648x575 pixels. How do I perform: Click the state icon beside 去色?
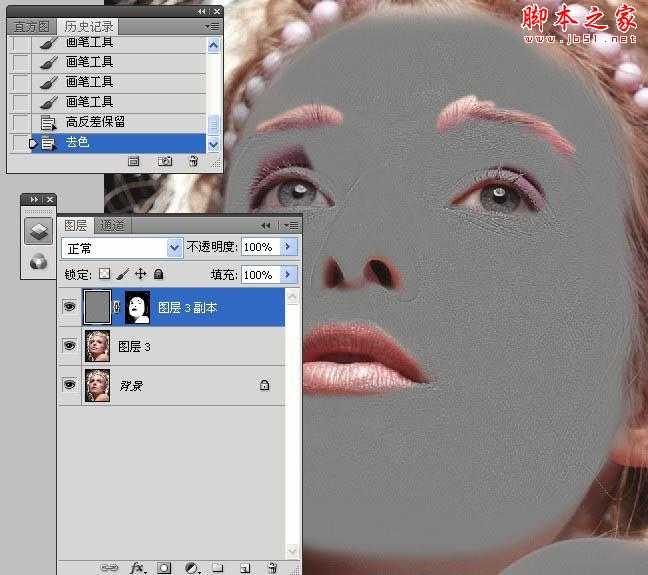click(48, 143)
